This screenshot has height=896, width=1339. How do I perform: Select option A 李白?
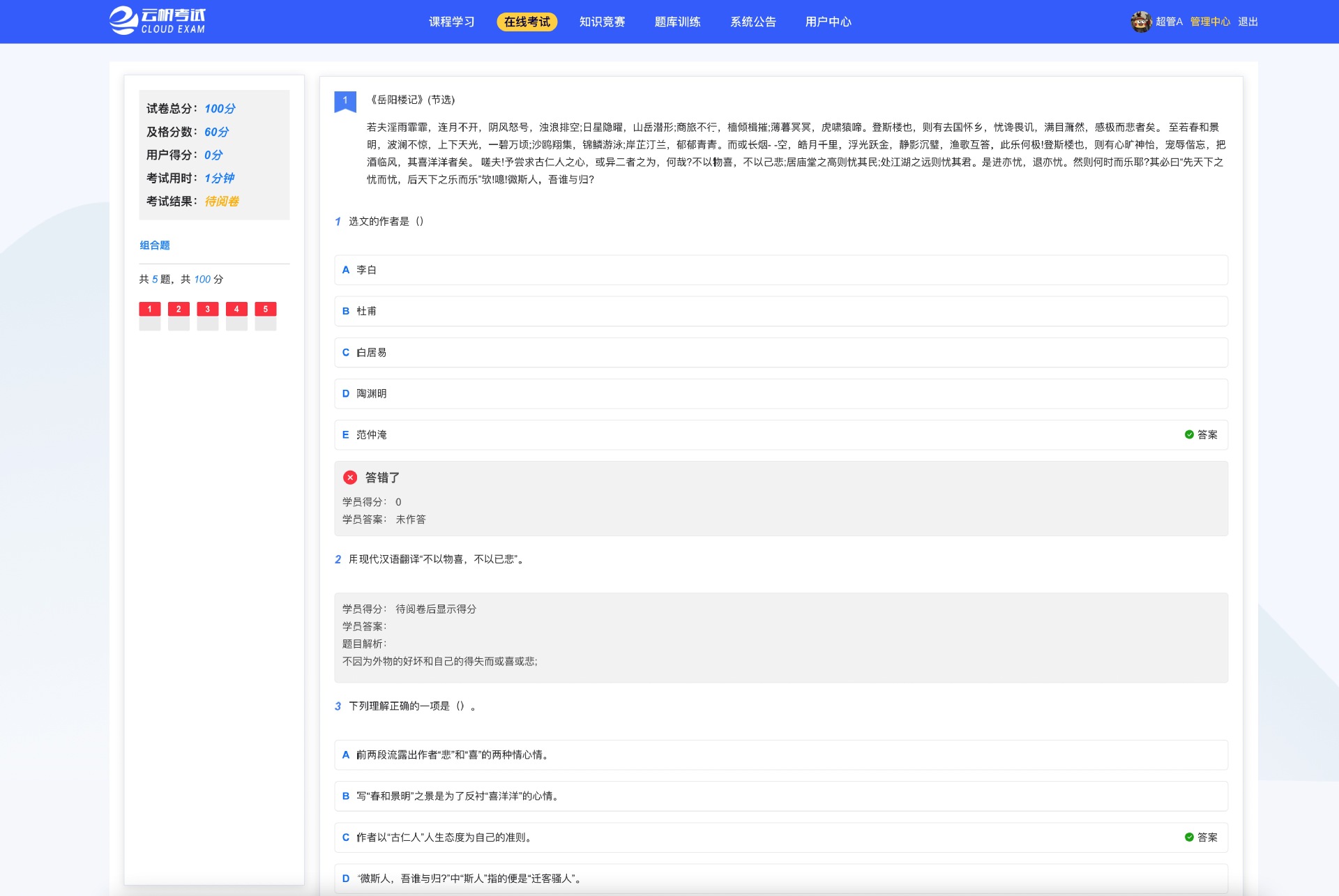(x=781, y=270)
